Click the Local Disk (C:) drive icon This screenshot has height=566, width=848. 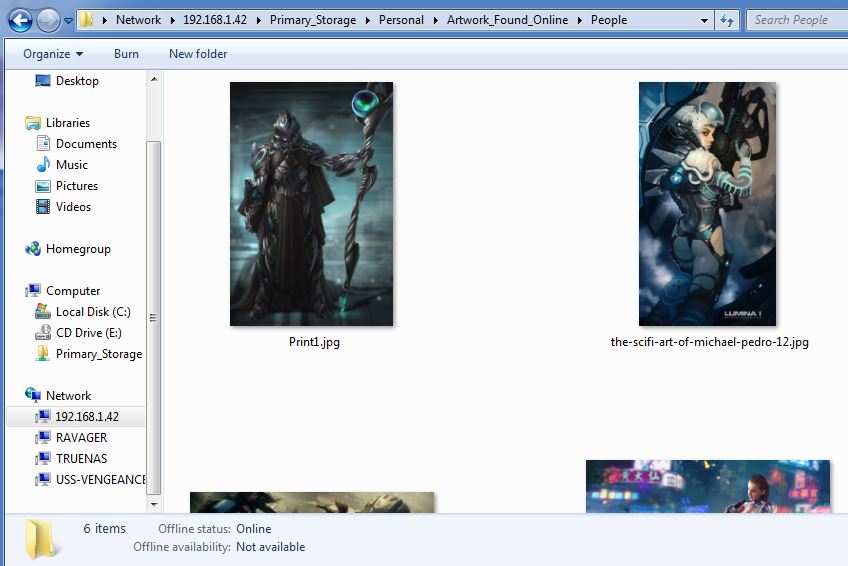coord(43,311)
